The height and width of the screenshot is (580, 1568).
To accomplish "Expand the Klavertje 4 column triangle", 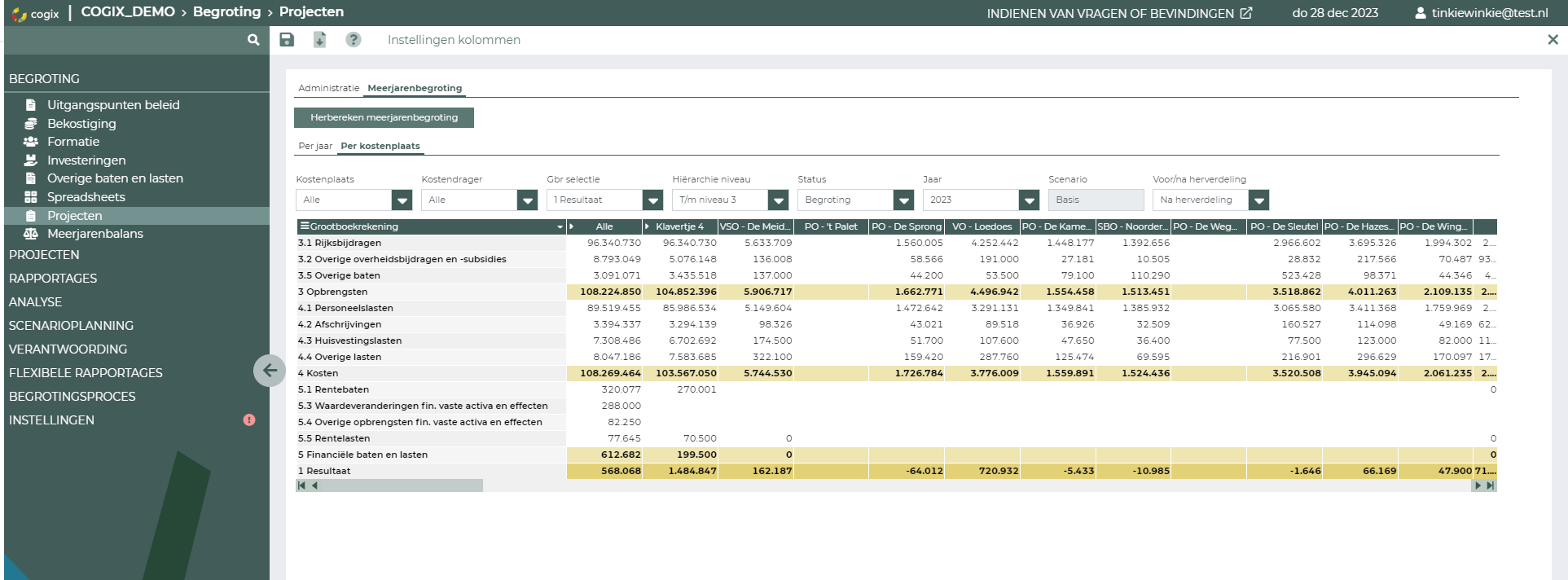I will [x=648, y=226].
